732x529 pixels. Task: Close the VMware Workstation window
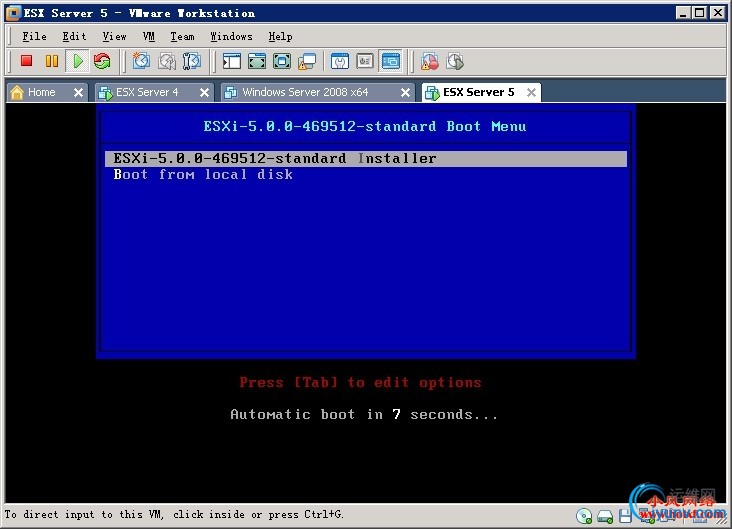[x=718, y=13]
